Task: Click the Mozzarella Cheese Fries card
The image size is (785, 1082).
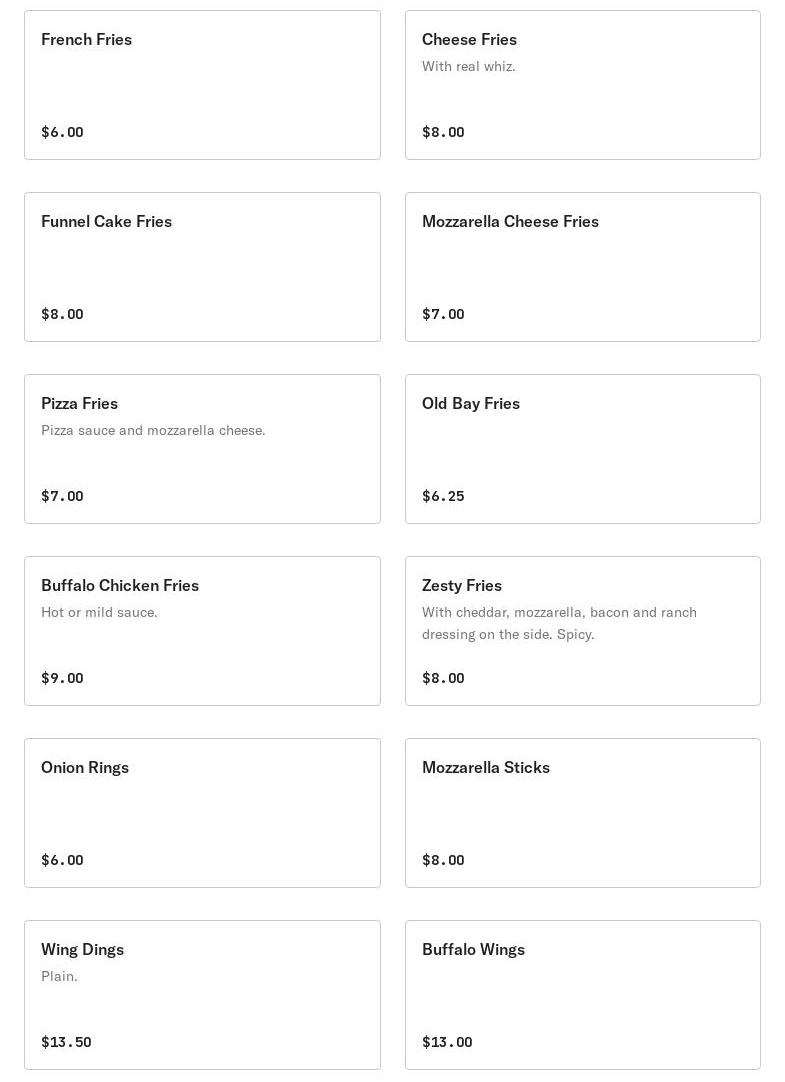Action: 582,267
